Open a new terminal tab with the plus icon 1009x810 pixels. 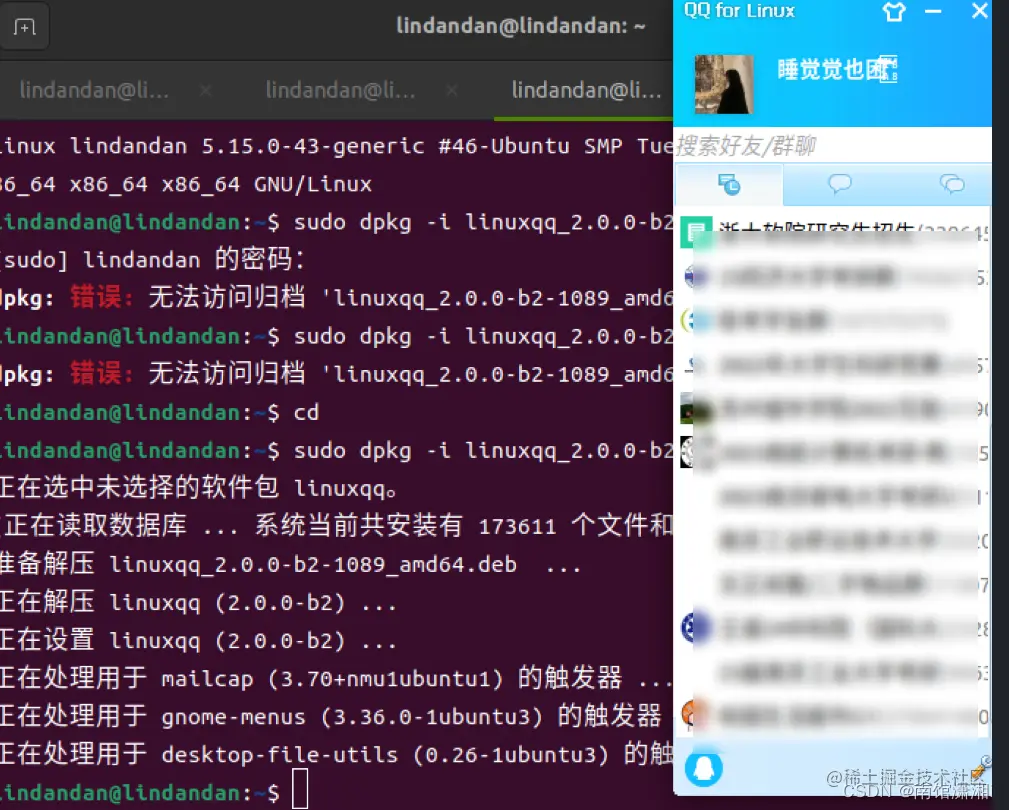point(24,26)
